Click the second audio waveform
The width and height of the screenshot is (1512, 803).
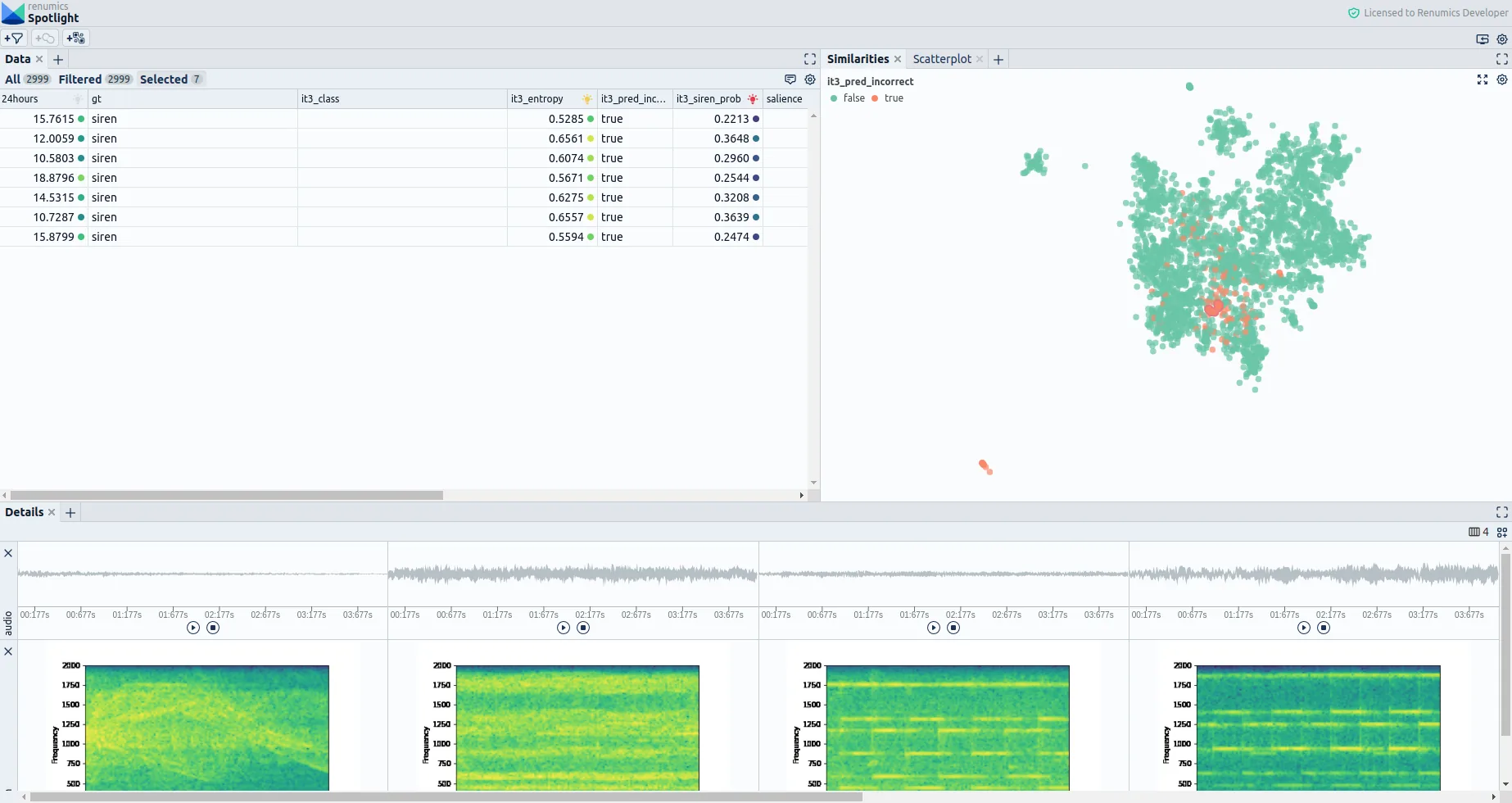(x=573, y=574)
